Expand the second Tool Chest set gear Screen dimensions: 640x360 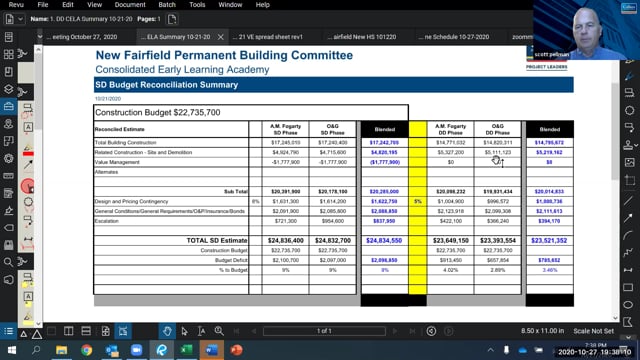23,93
